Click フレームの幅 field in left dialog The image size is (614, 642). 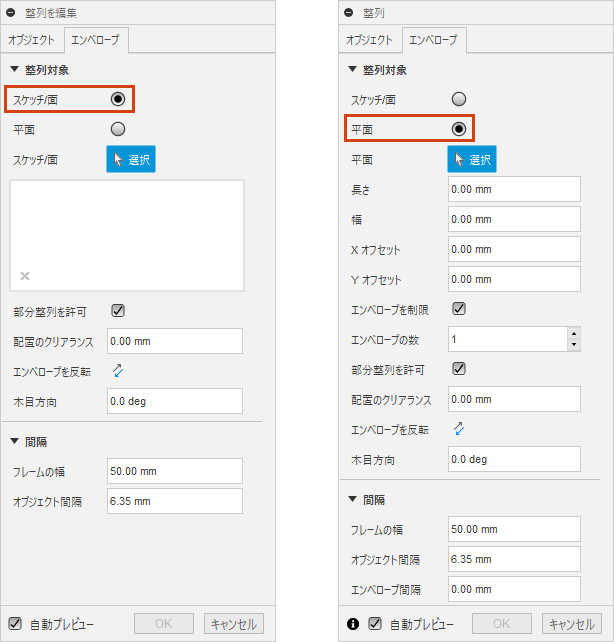175,471
